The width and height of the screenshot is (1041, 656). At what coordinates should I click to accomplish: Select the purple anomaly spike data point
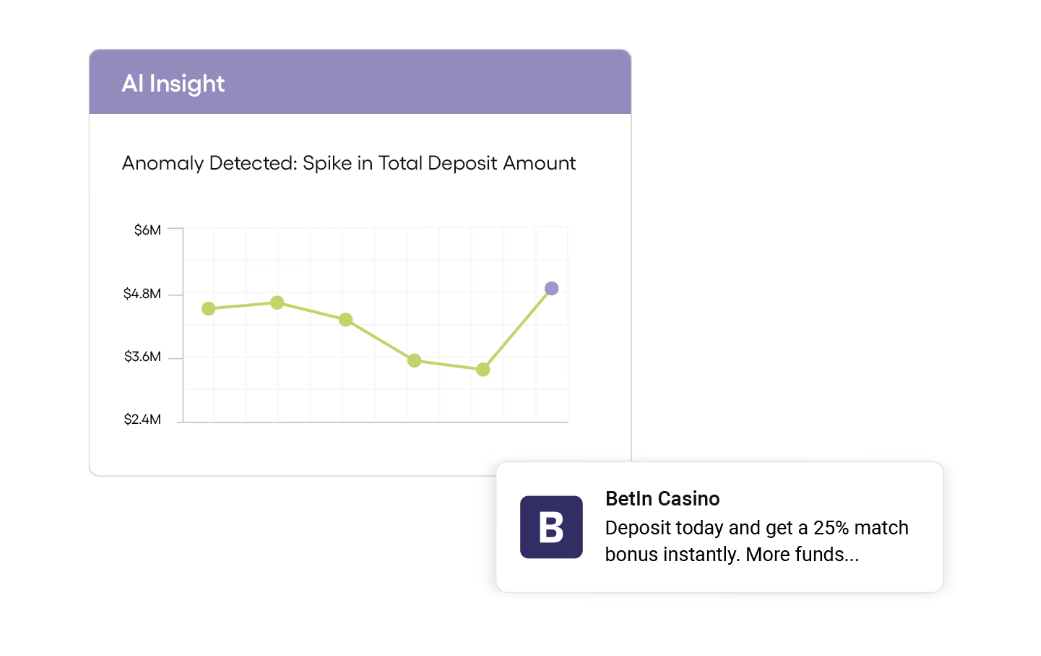[x=551, y=288]
